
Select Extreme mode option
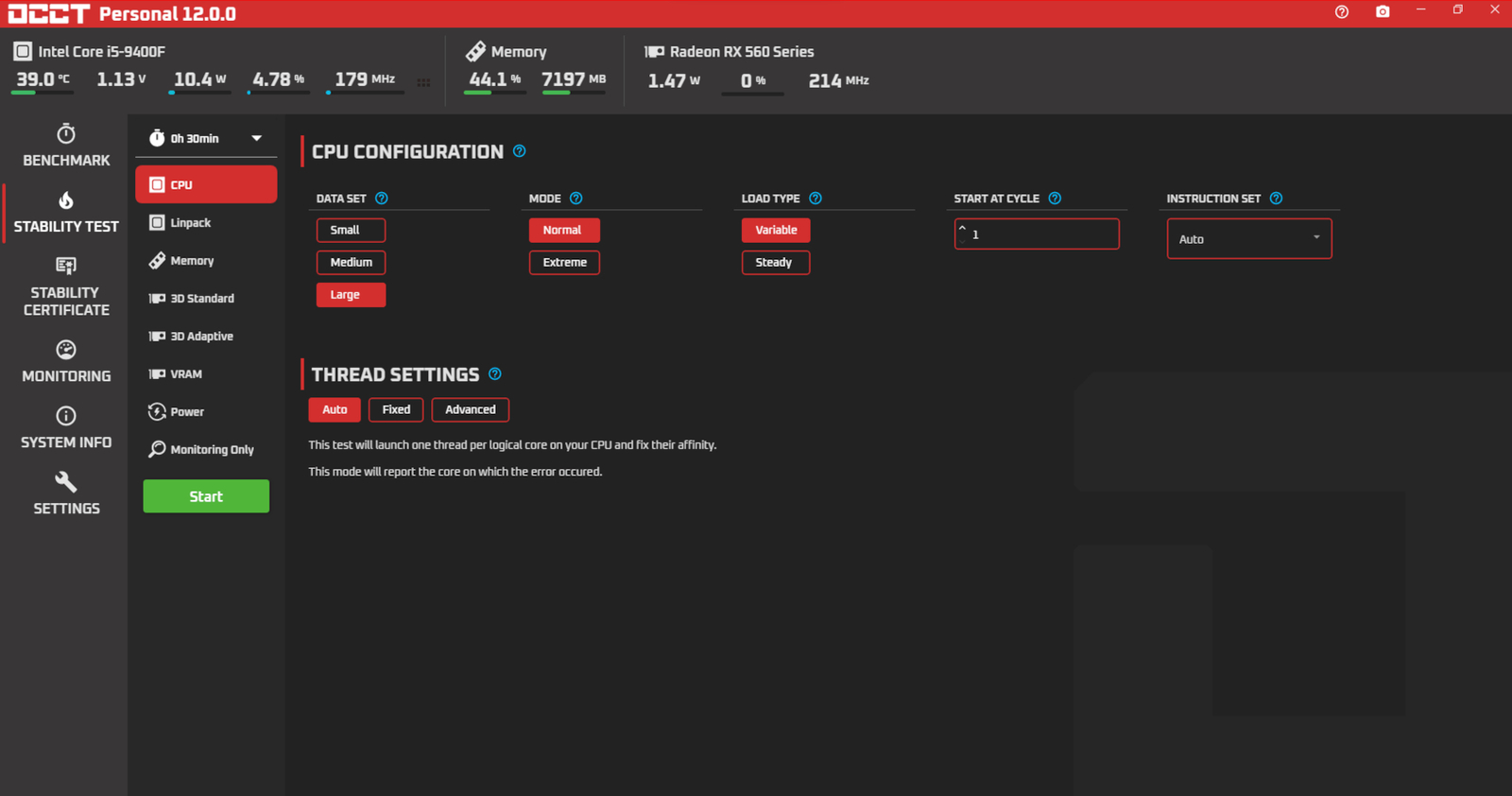click(x=564, y=263)
